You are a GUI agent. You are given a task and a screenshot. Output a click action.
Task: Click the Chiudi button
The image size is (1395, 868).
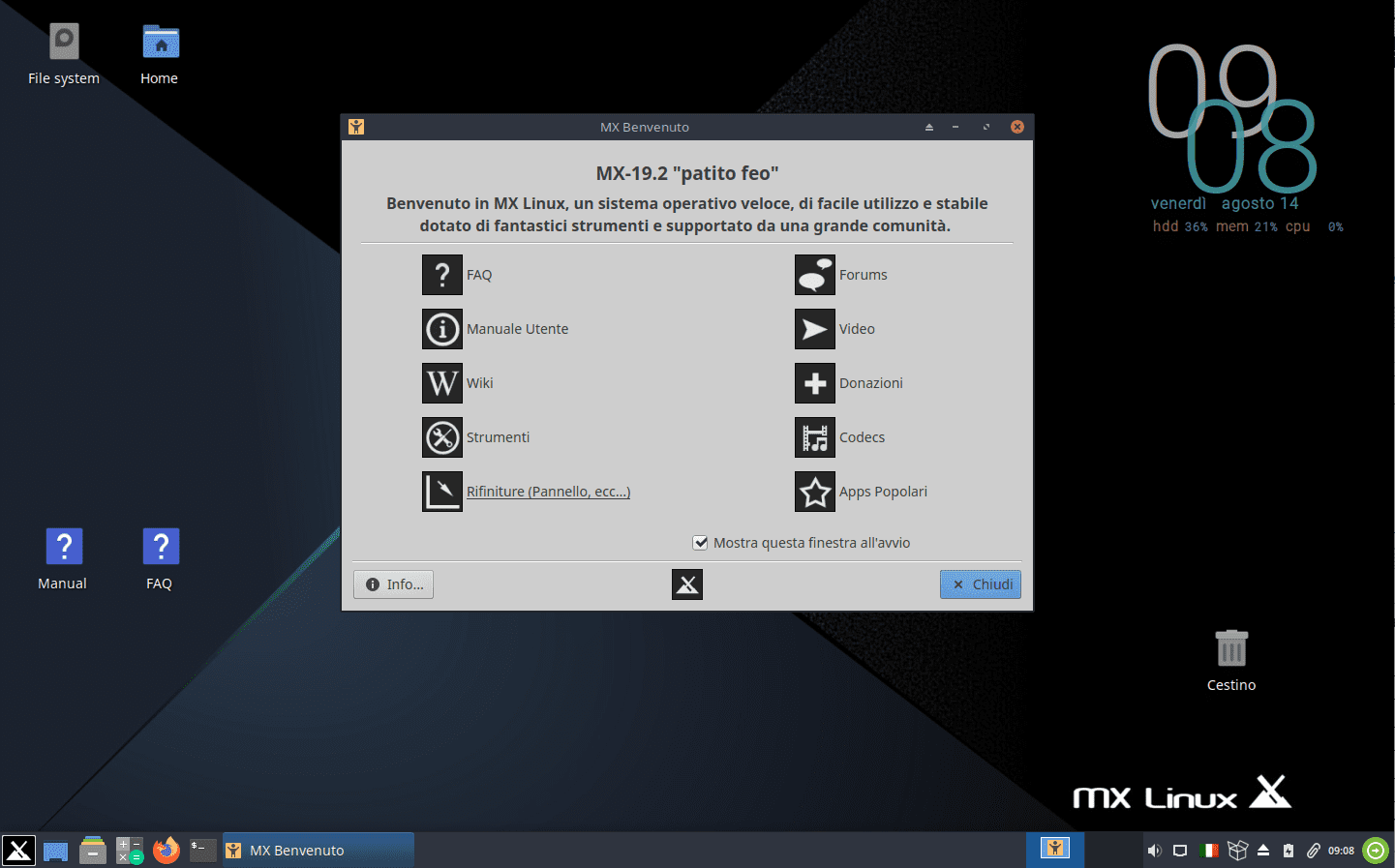click(x=981, y=584)
